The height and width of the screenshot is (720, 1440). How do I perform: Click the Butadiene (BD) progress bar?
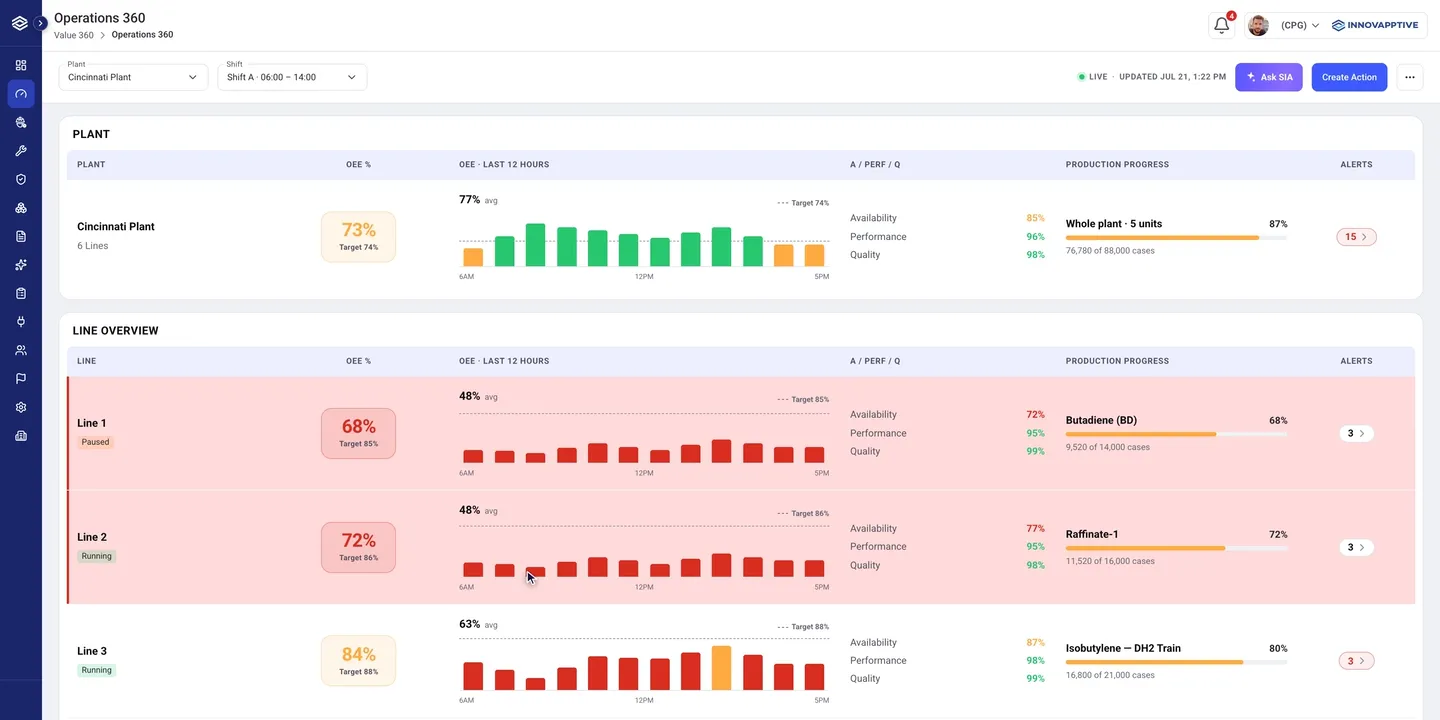(1176, 434)
